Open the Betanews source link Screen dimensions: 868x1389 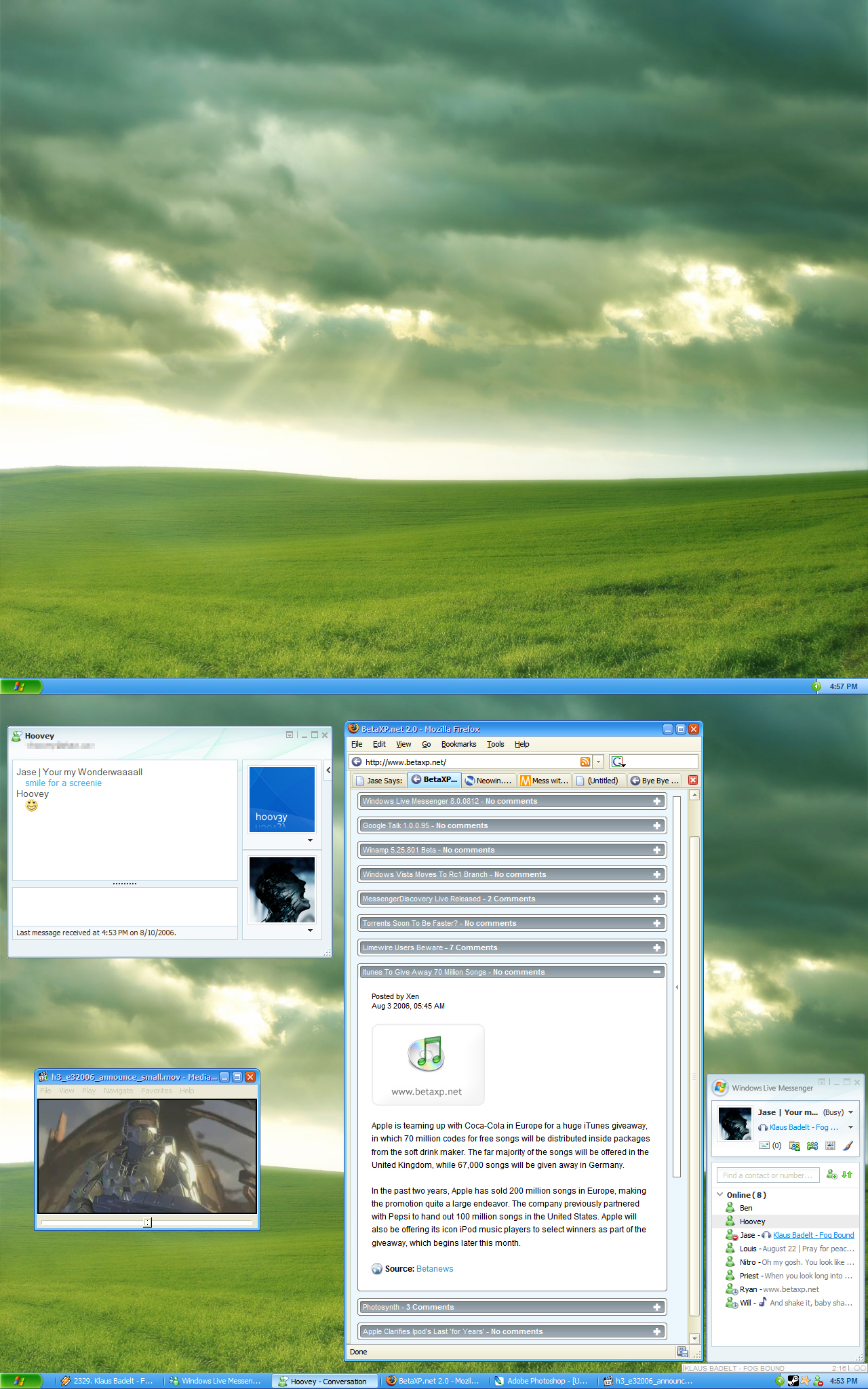[x=435, y=1269]
